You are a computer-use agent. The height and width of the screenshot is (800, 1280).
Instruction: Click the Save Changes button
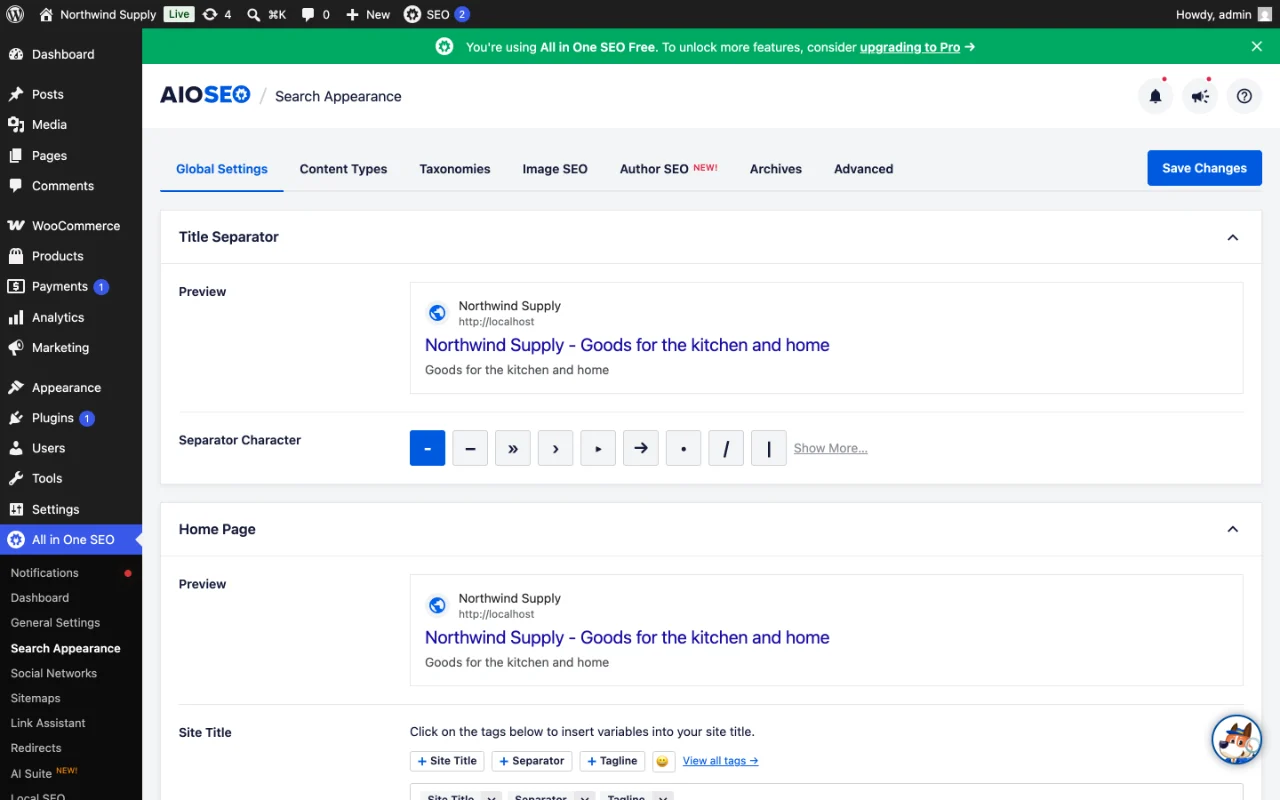pyautogui.click(x=1204, y=168)
